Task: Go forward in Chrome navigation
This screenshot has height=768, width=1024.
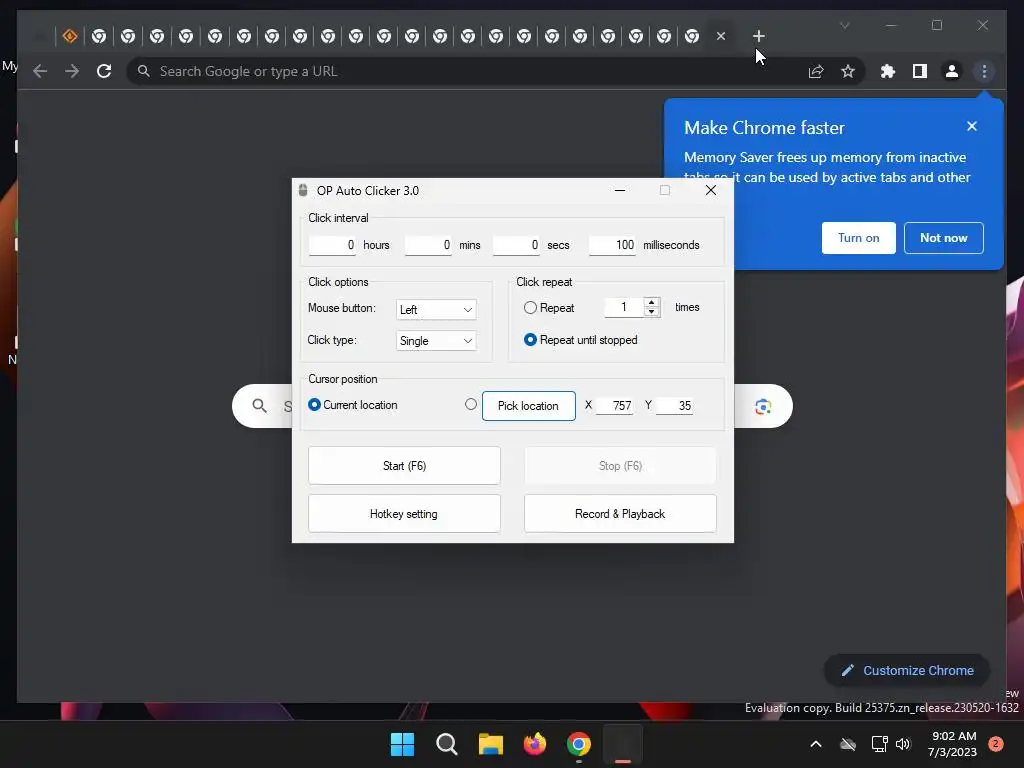Action: pos(72,71)
